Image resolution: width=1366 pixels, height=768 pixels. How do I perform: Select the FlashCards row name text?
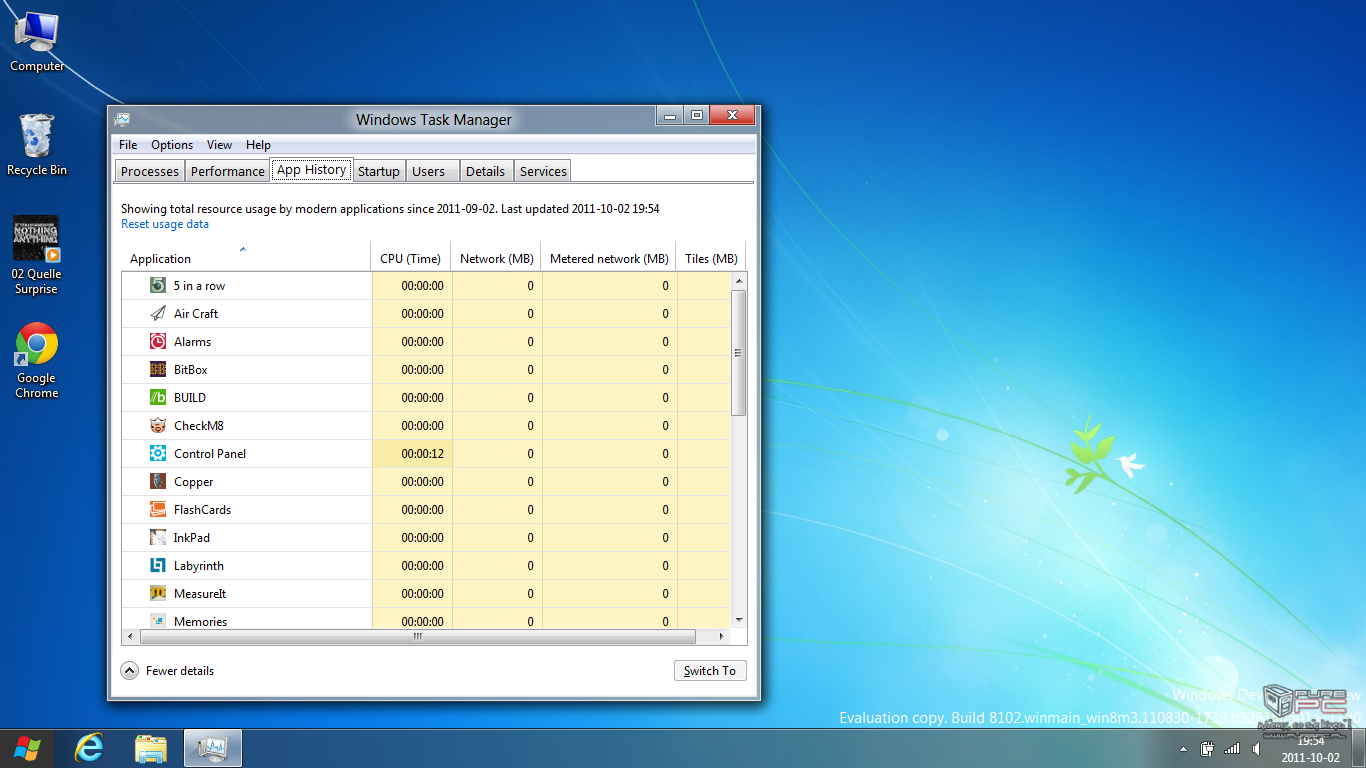pos(202,509)
